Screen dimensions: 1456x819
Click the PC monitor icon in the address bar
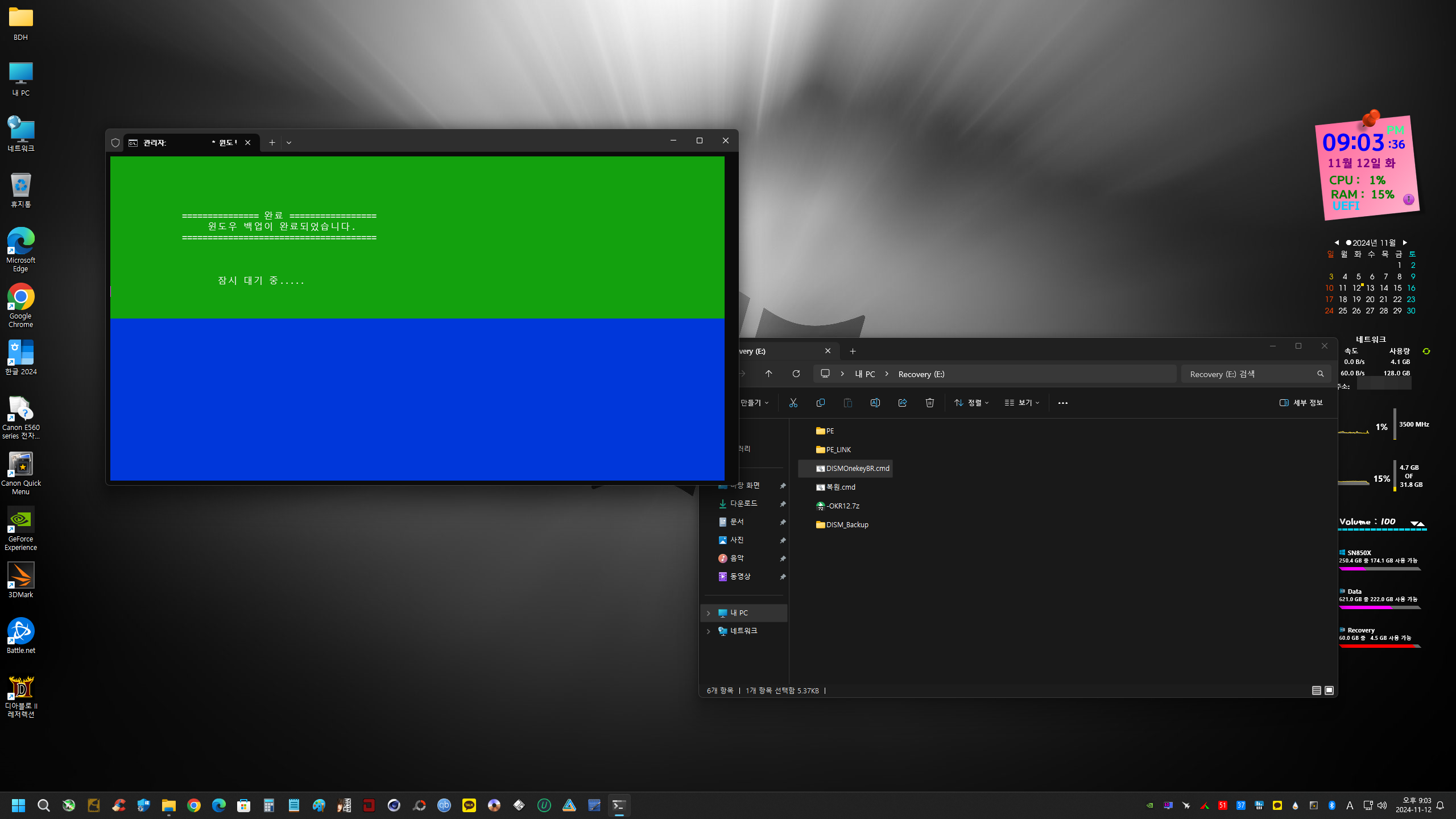[825, 374]
